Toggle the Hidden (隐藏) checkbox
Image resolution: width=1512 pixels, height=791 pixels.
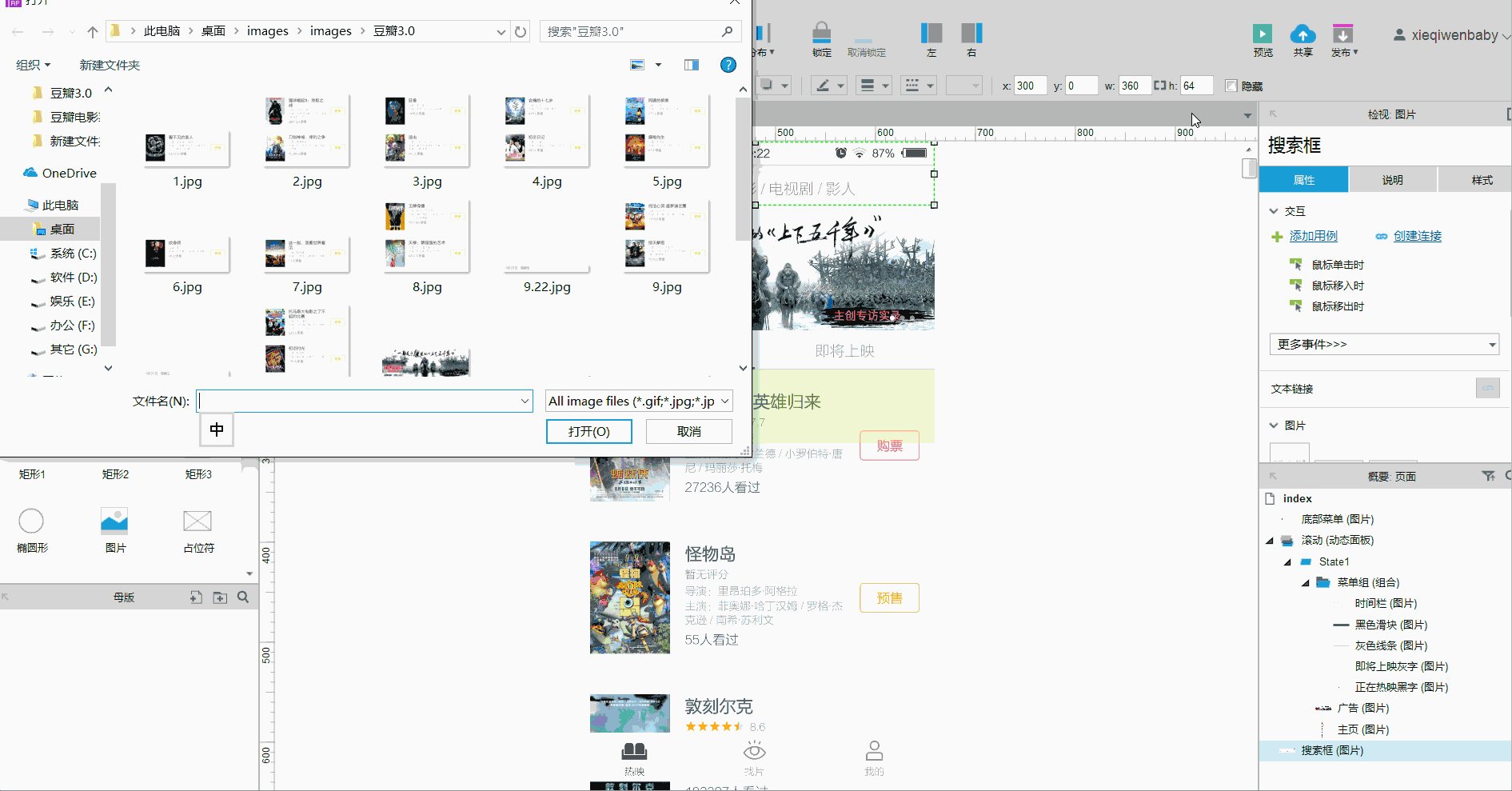[1231, 86]
